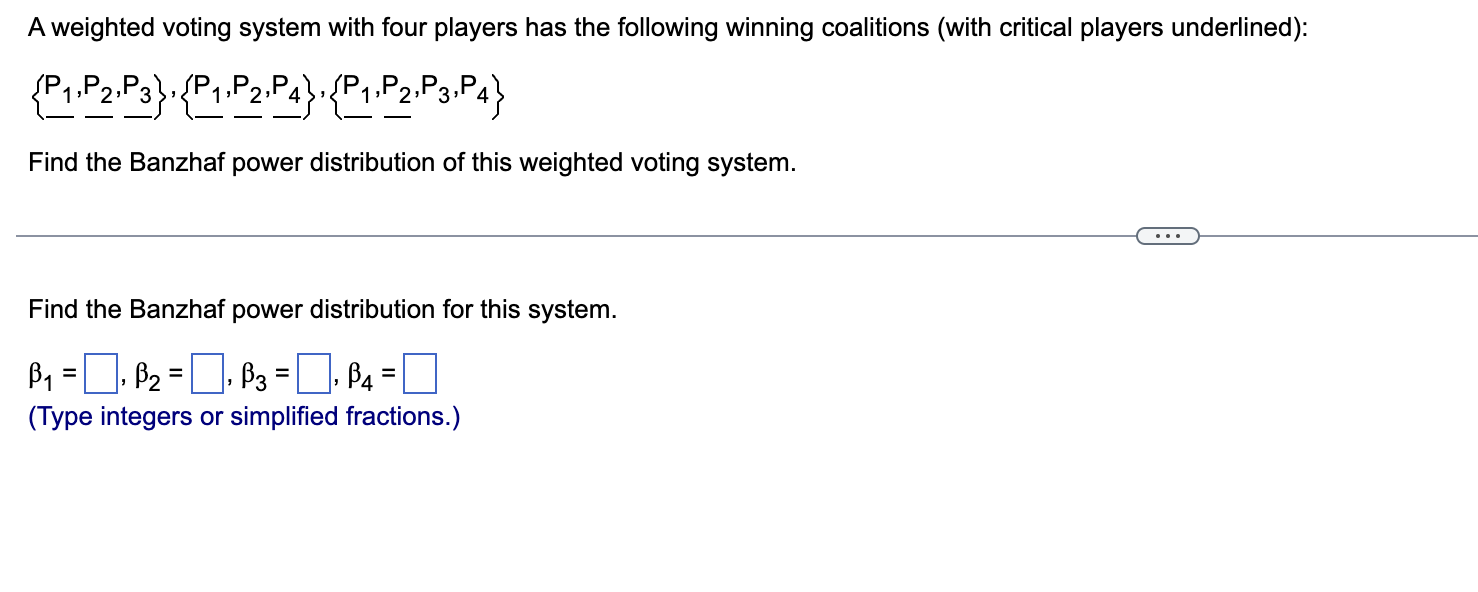Select the underlined P2 in the first coalition

click(x=96, y=92)
